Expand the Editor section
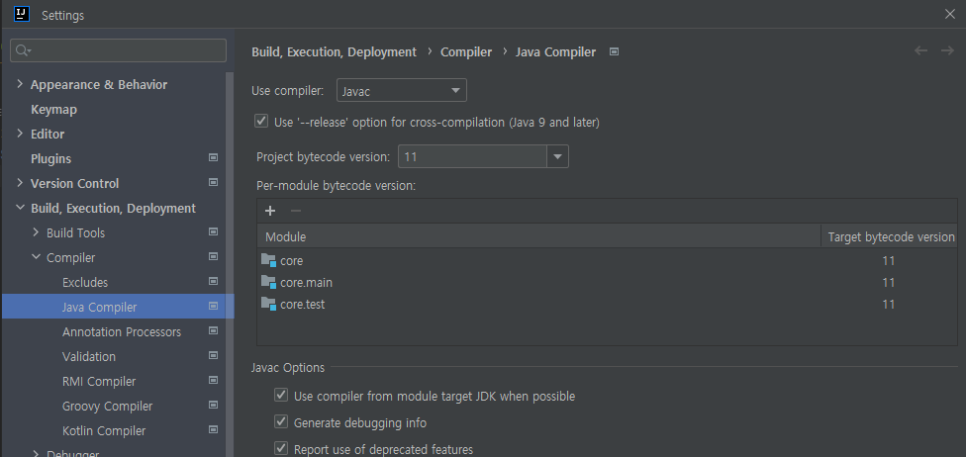 (x=20, y=134)
